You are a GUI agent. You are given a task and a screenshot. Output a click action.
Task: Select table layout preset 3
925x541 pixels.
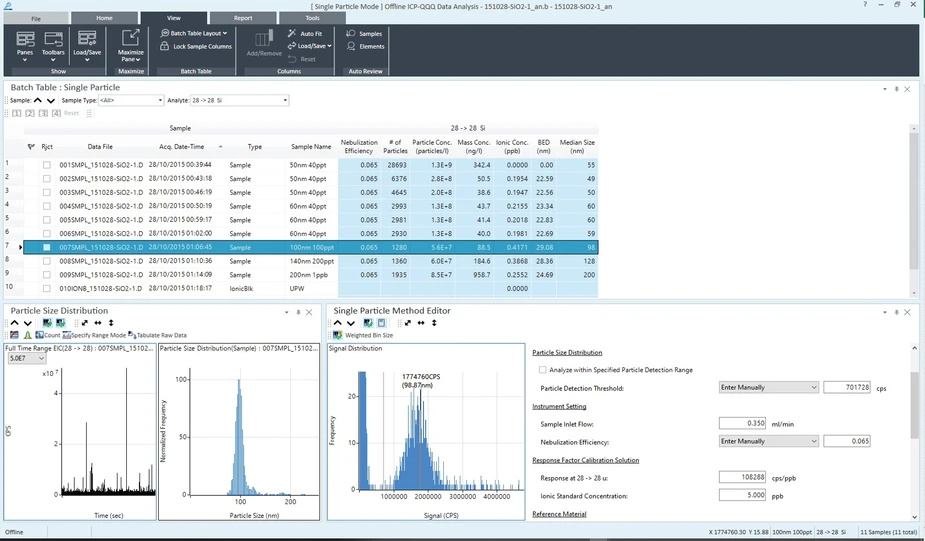point(43,113)
